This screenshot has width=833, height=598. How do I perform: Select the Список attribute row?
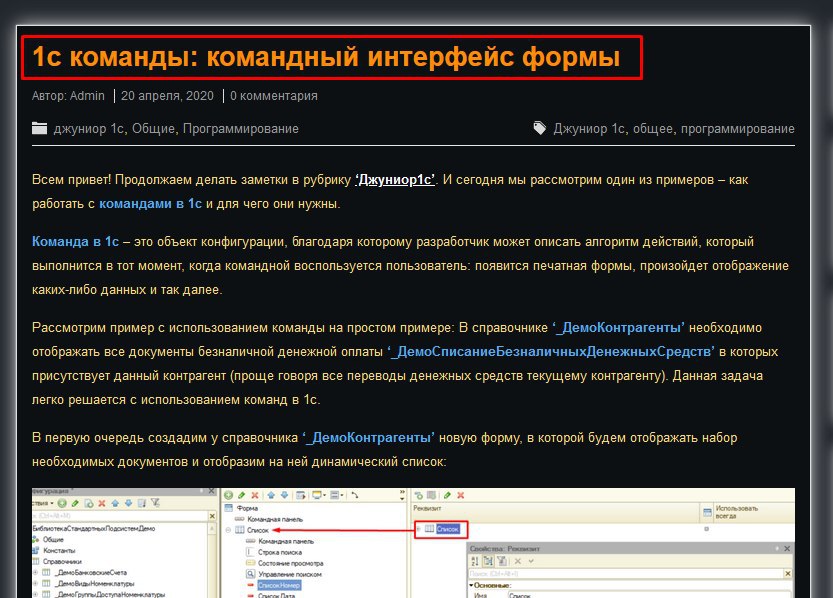(x=448, y=529)
